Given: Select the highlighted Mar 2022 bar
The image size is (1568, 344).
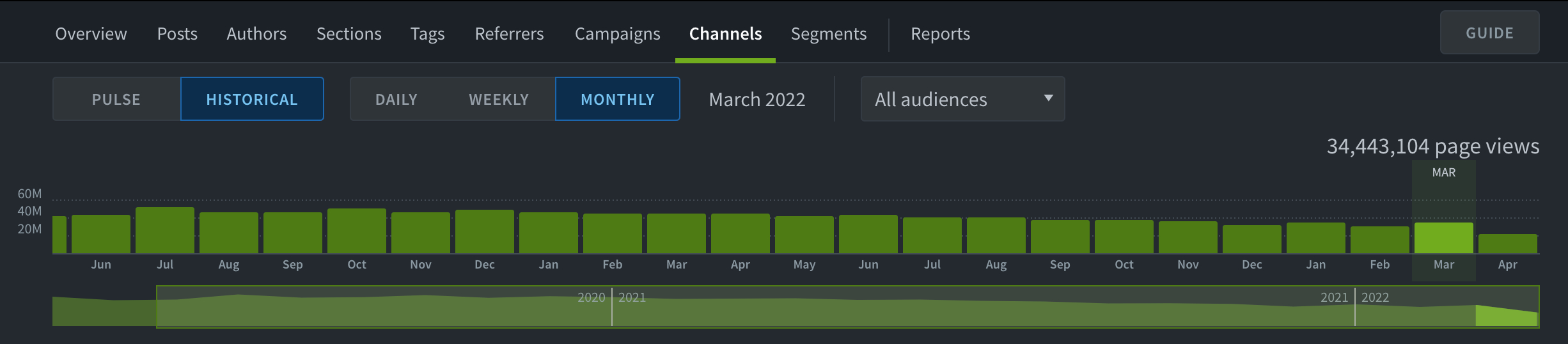Looking at the screenshot, I should (1444, 238).
